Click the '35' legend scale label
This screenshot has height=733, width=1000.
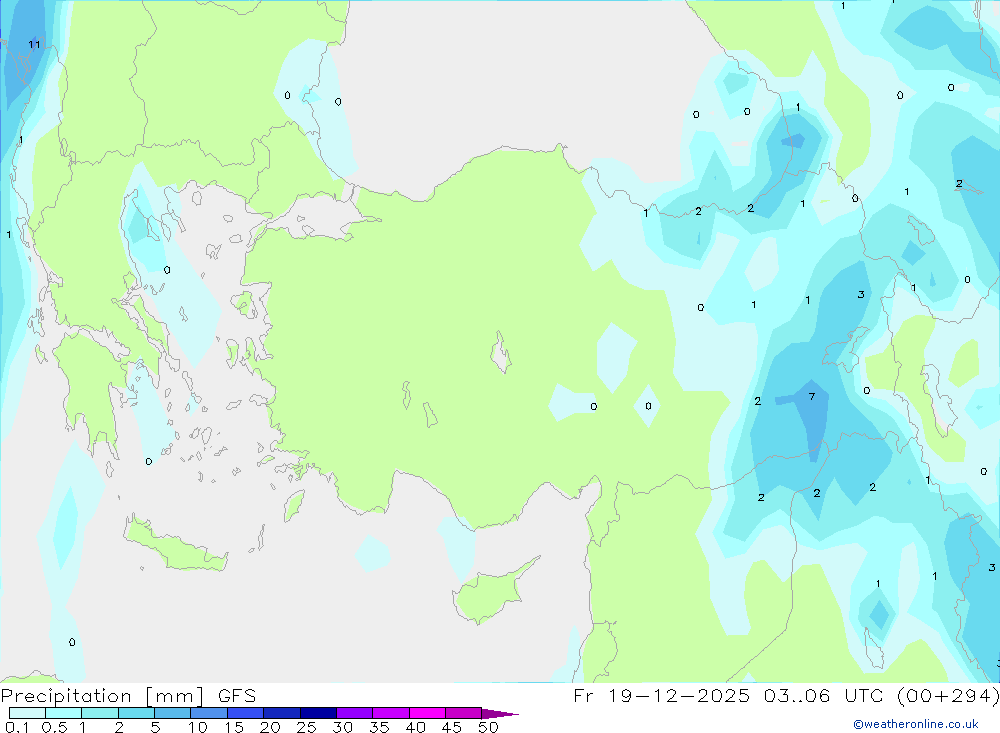click(x=379, y=727)
